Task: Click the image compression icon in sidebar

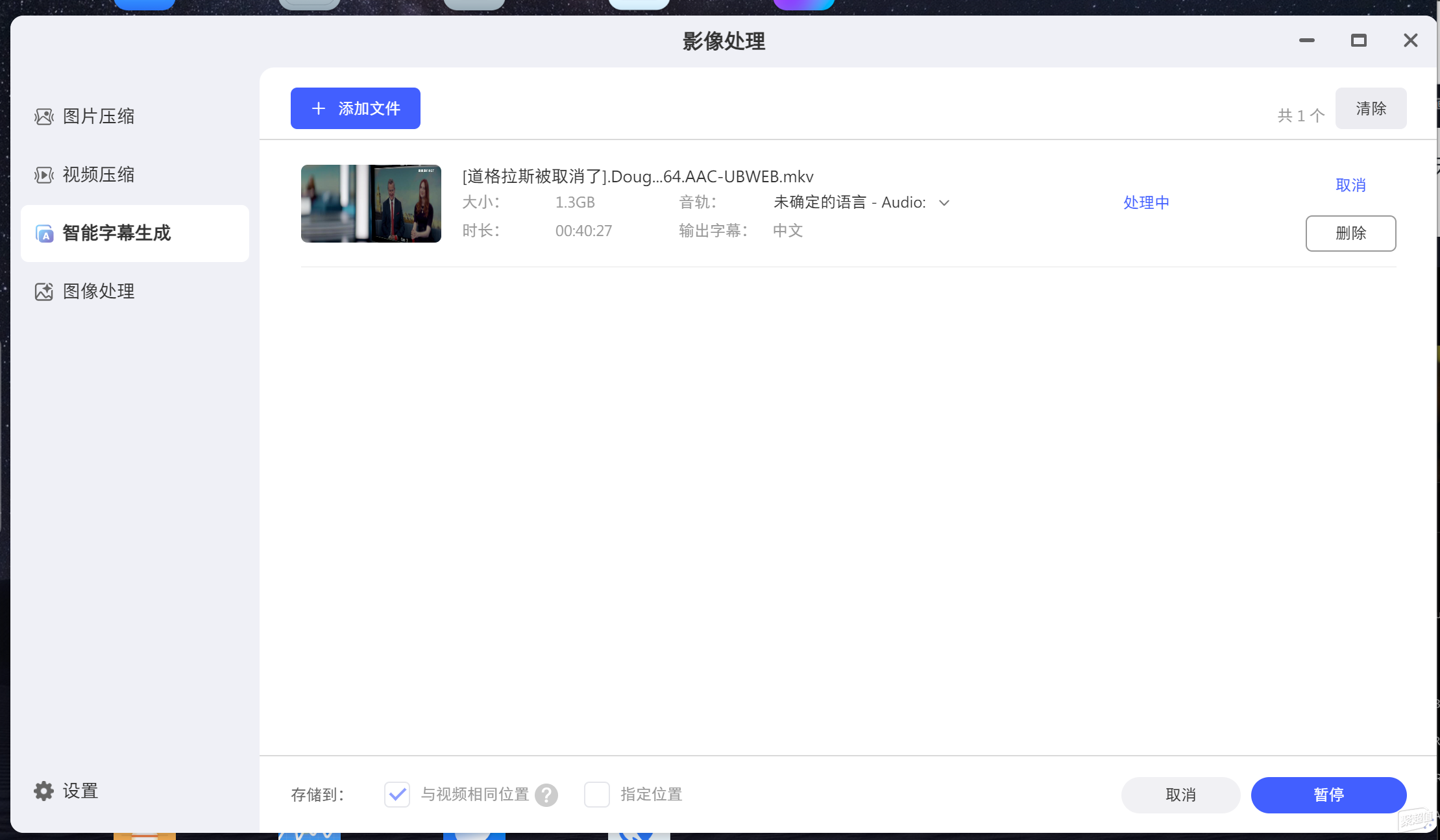Action: coord(44,117)
